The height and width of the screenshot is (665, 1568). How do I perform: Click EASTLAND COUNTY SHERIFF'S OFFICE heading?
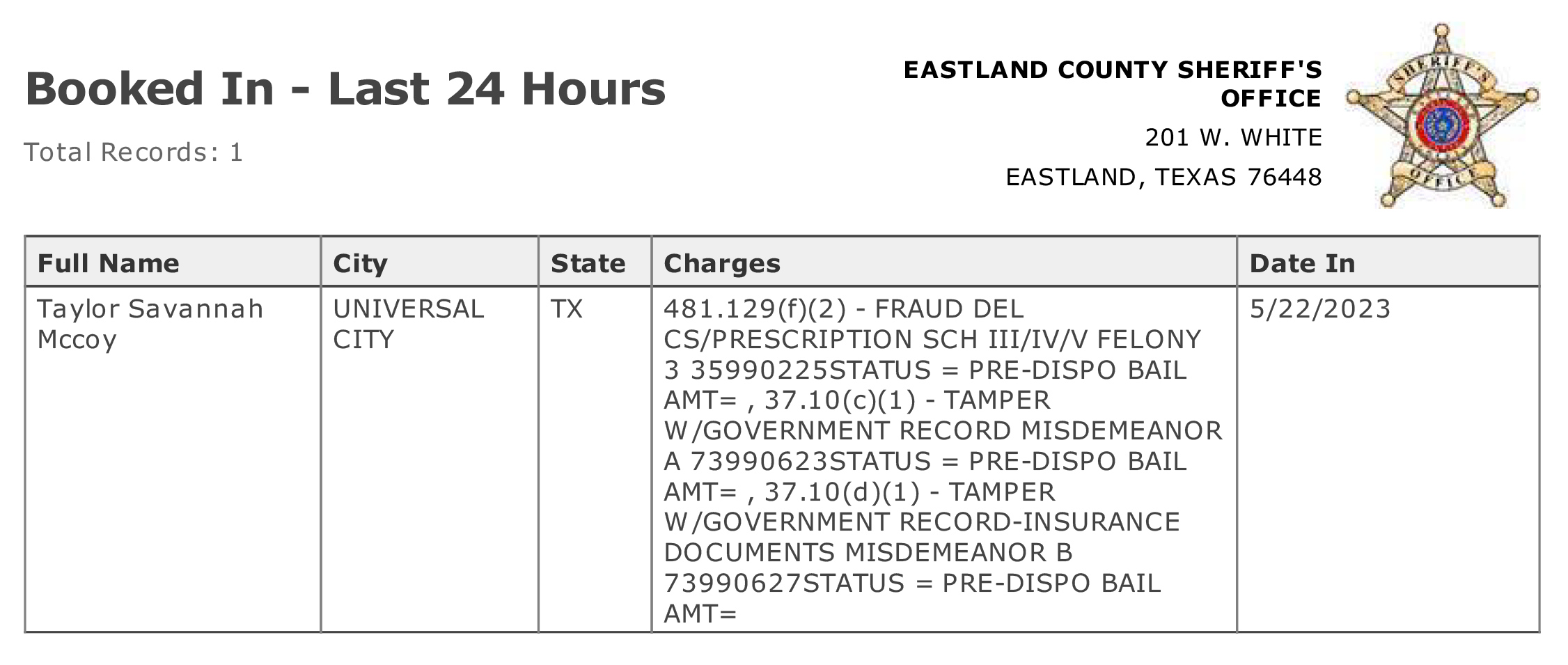click(1113, 84)
